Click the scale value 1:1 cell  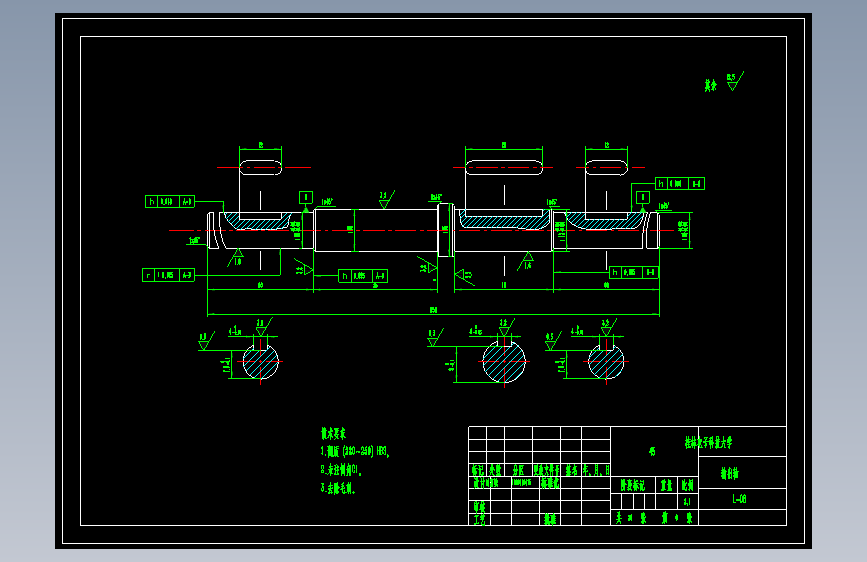[x=687, y=502]
